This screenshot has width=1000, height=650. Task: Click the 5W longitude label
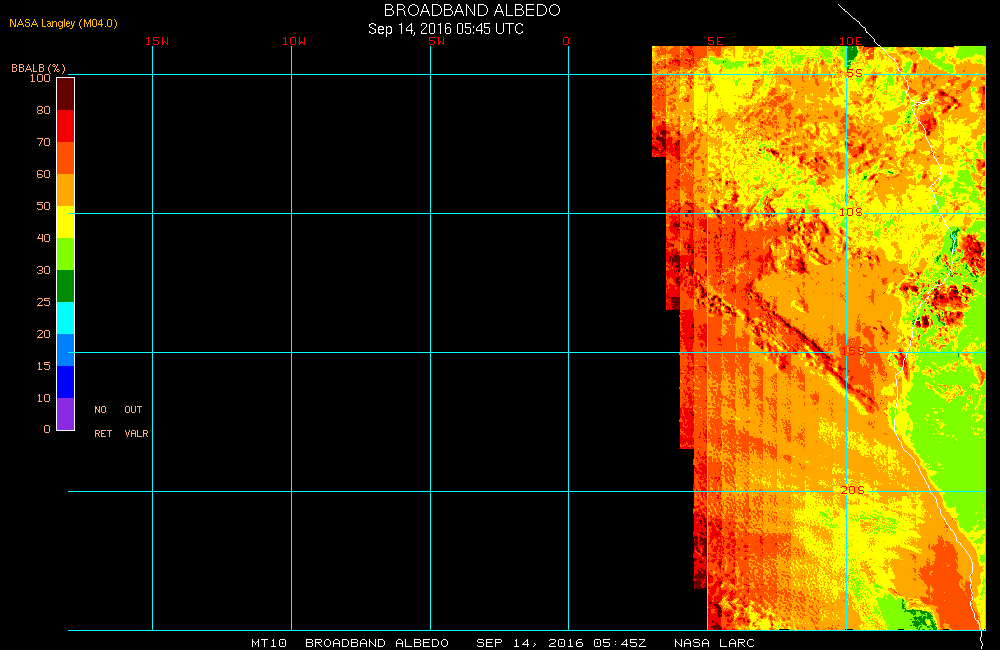click(435, 41)
